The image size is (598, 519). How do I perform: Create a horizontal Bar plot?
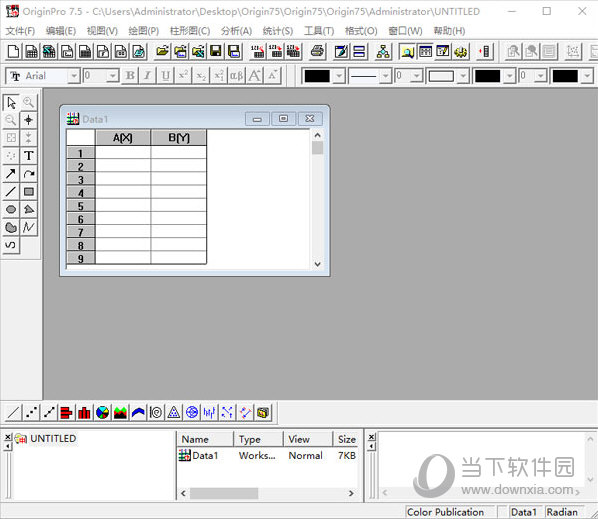pyautogui.click(x=67, y=413)
